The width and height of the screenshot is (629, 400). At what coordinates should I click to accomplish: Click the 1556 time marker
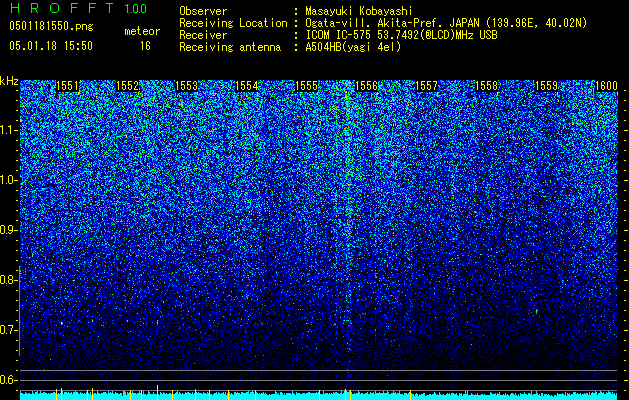366,86
